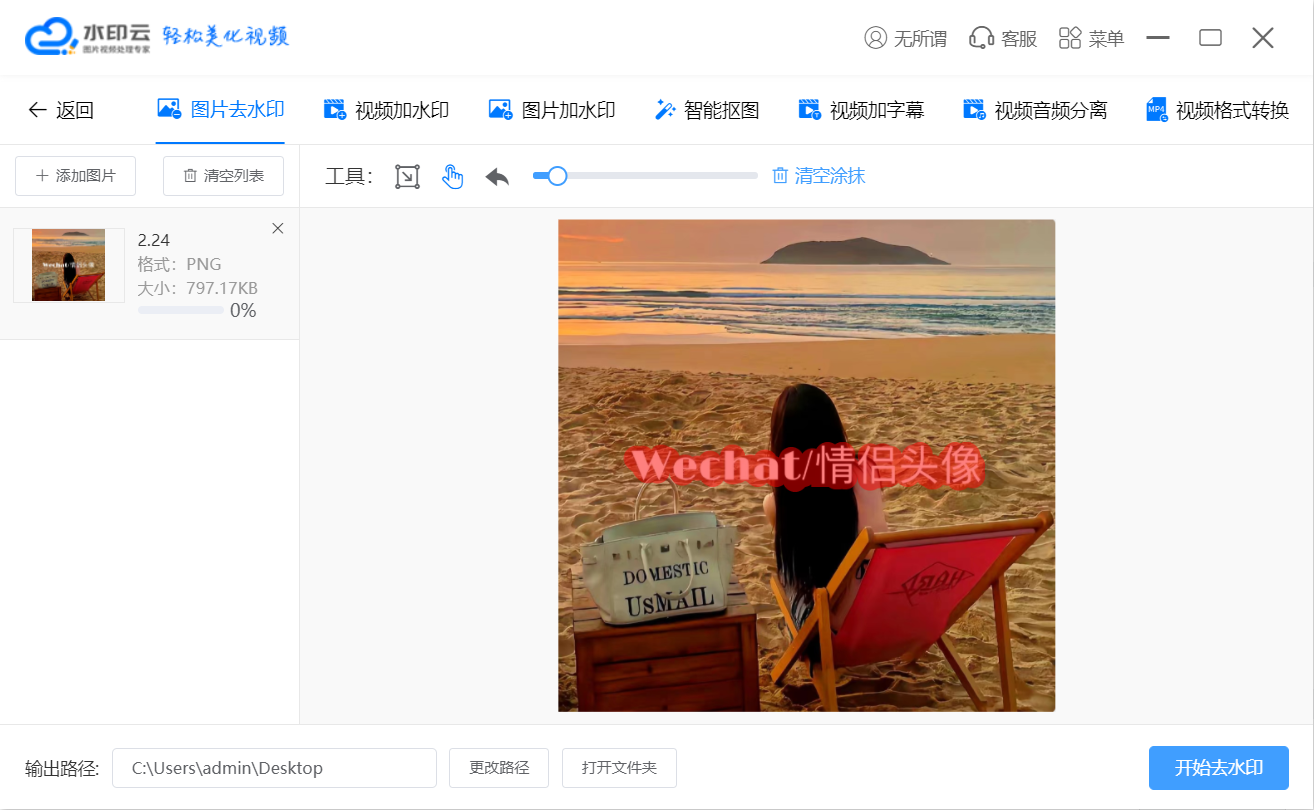Maximize the window
The height and width of the screenshot is (810, 1314).
click(x=1210, y=38)
